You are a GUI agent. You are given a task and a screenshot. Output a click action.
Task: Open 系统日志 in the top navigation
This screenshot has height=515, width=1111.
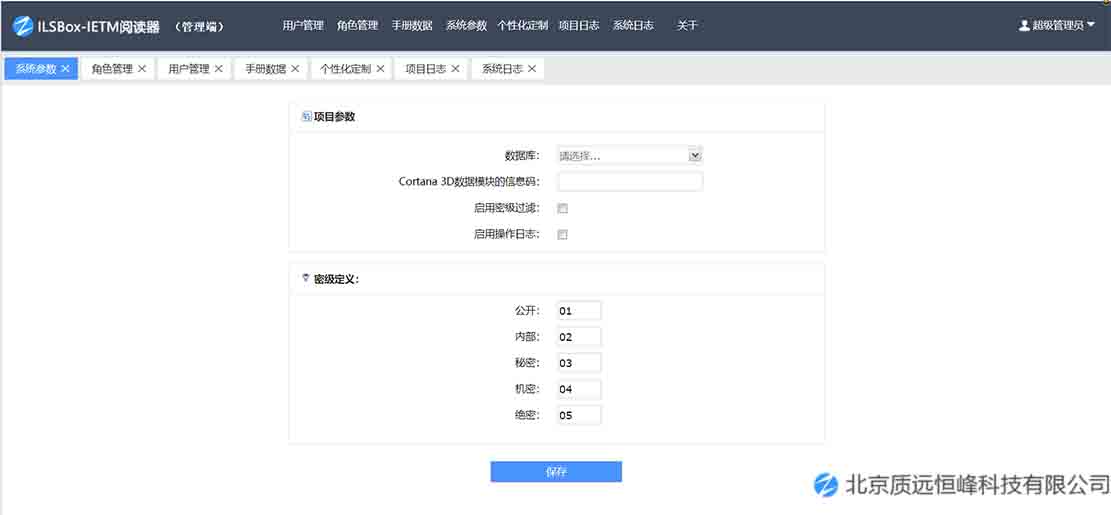[633, 26]
